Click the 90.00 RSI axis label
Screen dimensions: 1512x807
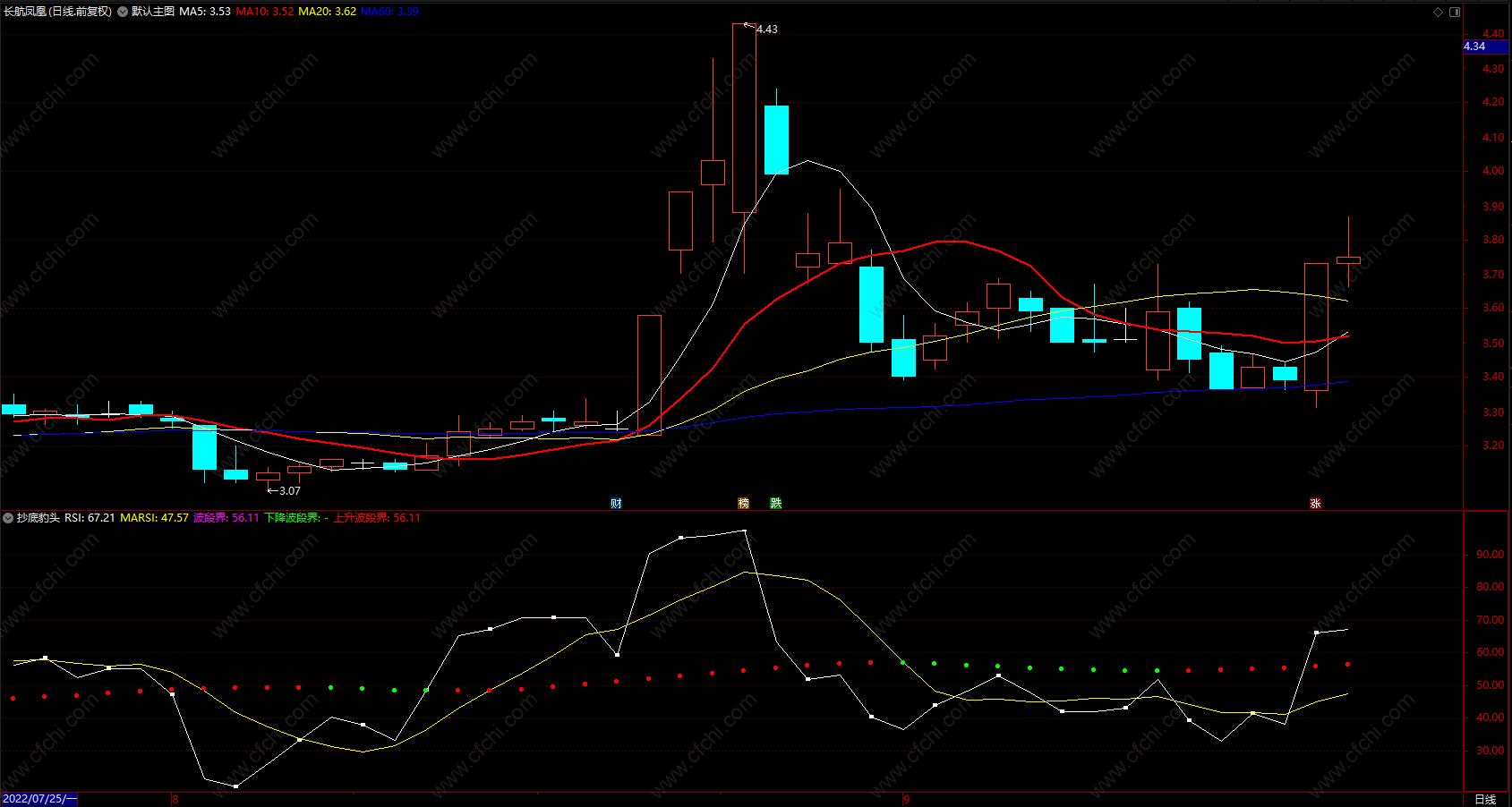tap(1491, 555)
